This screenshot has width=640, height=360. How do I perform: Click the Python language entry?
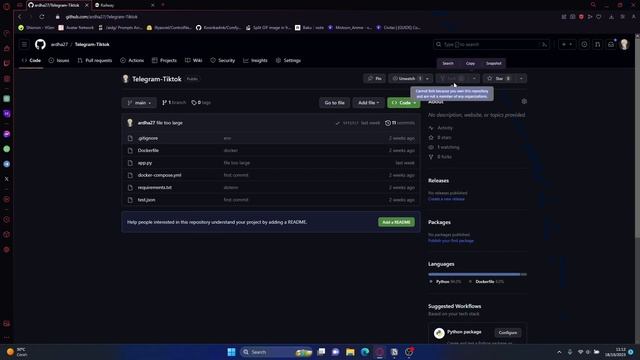tap(445, 282)
